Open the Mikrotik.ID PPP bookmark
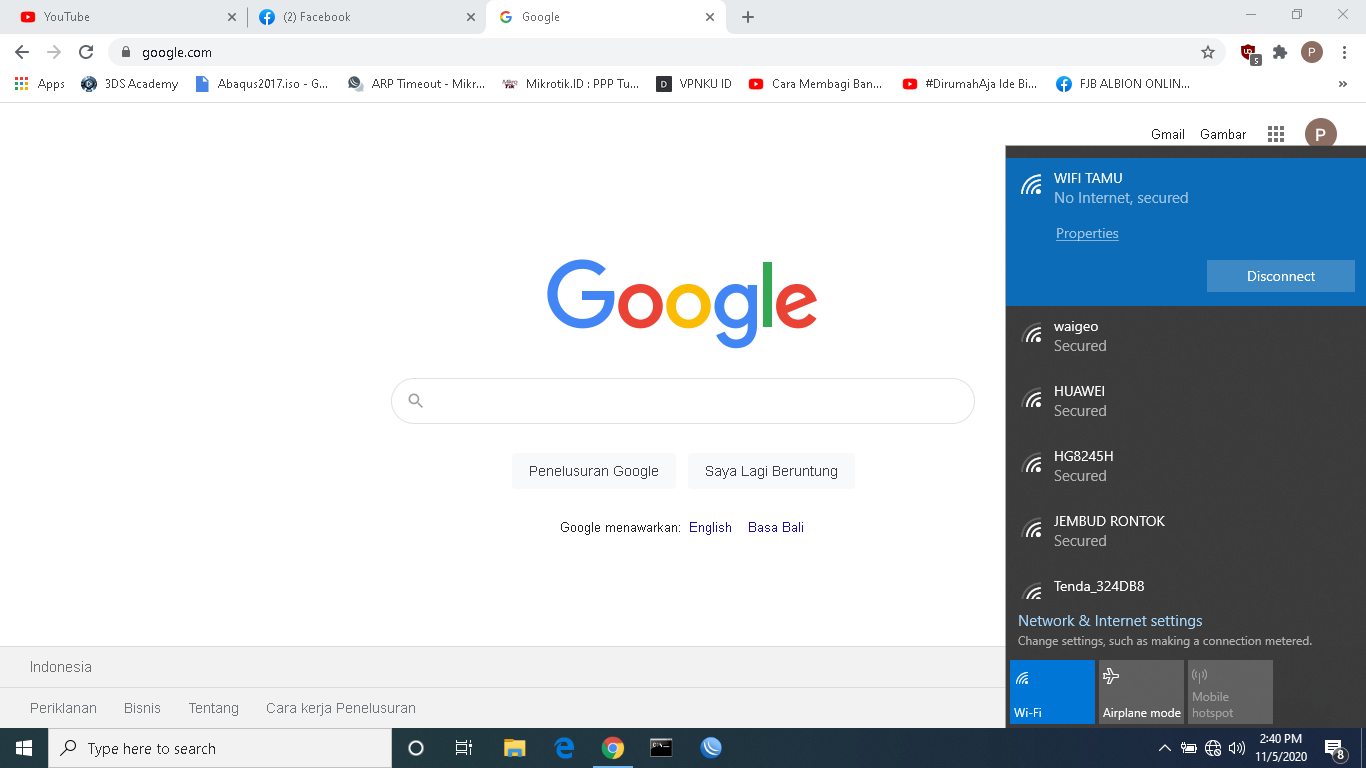 click(571, 84)
